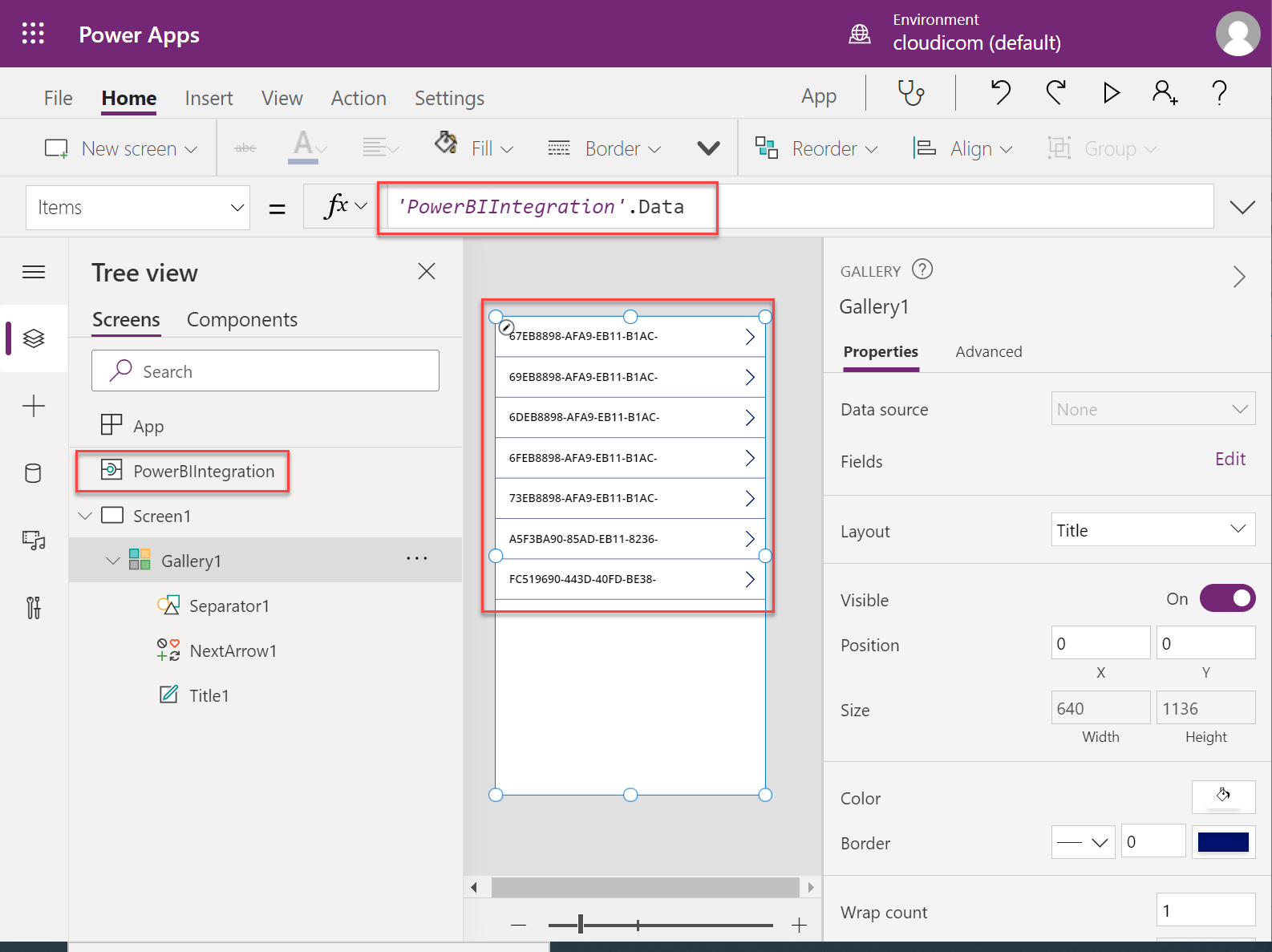This screenshot has width=1272, height=952.
Task: Open Advanced tools icon in sidebar
Action: (34, 608)
